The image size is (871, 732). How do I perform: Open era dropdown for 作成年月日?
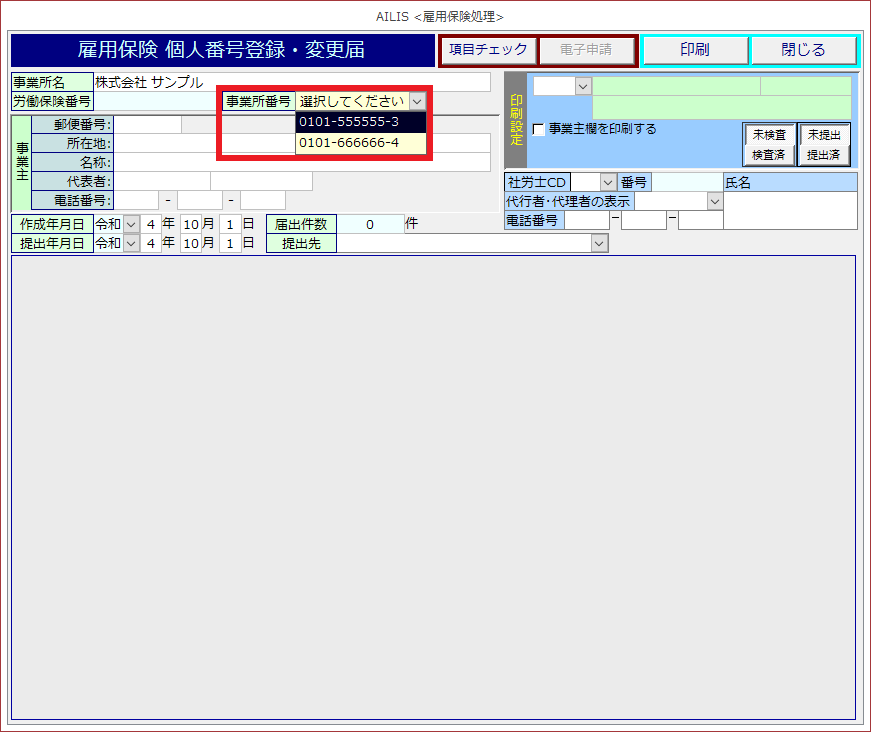click(131, 224)
